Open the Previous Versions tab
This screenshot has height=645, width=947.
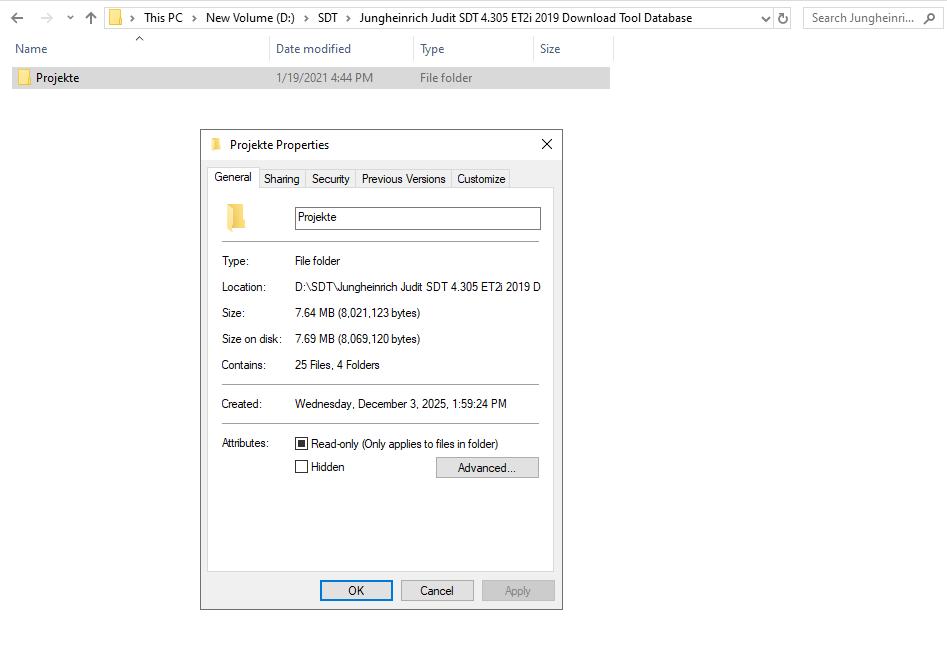pos(403,179)
